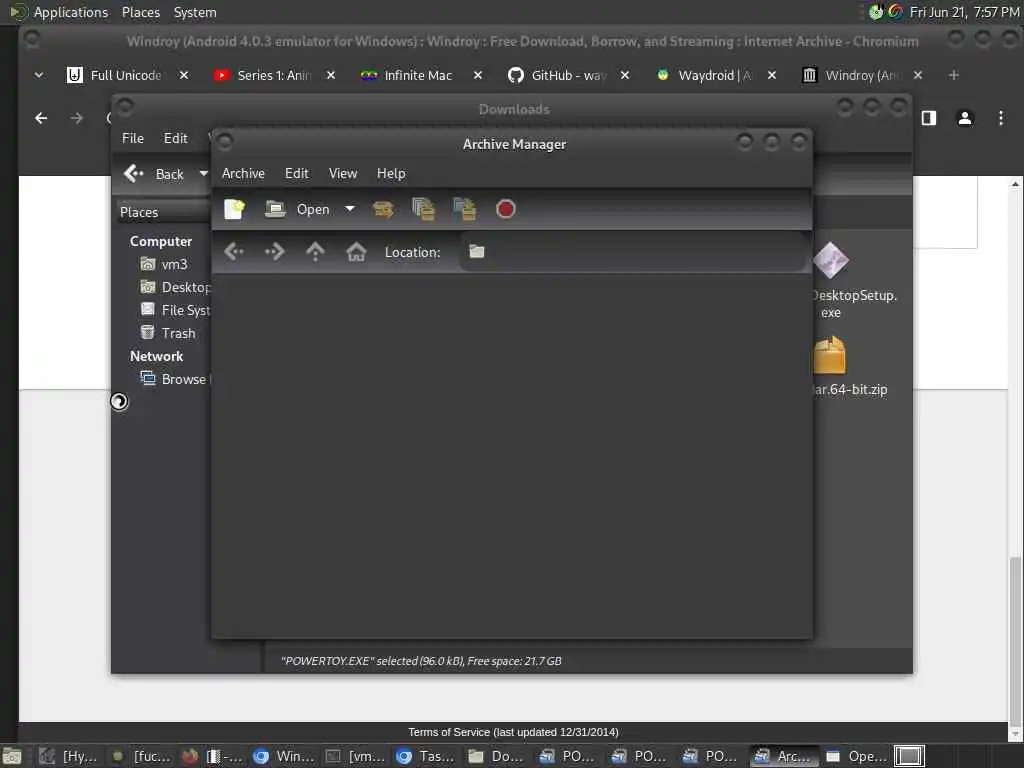Open the Places sidebar selector in Downloads
Image resolution: width=1024 pixels, height=768 pixels.
[x=163, y=212]
